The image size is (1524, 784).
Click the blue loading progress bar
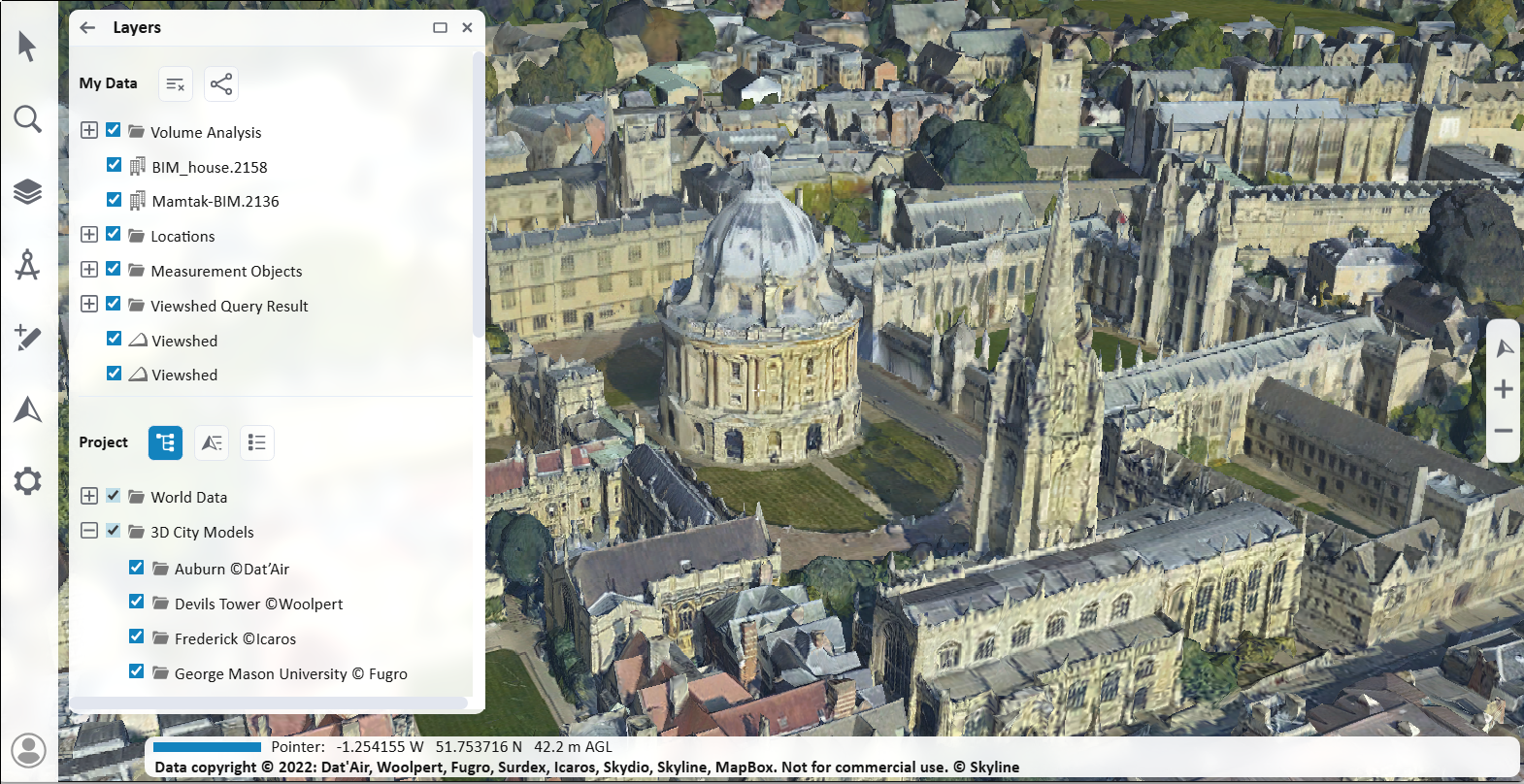(x=208, y=747)
